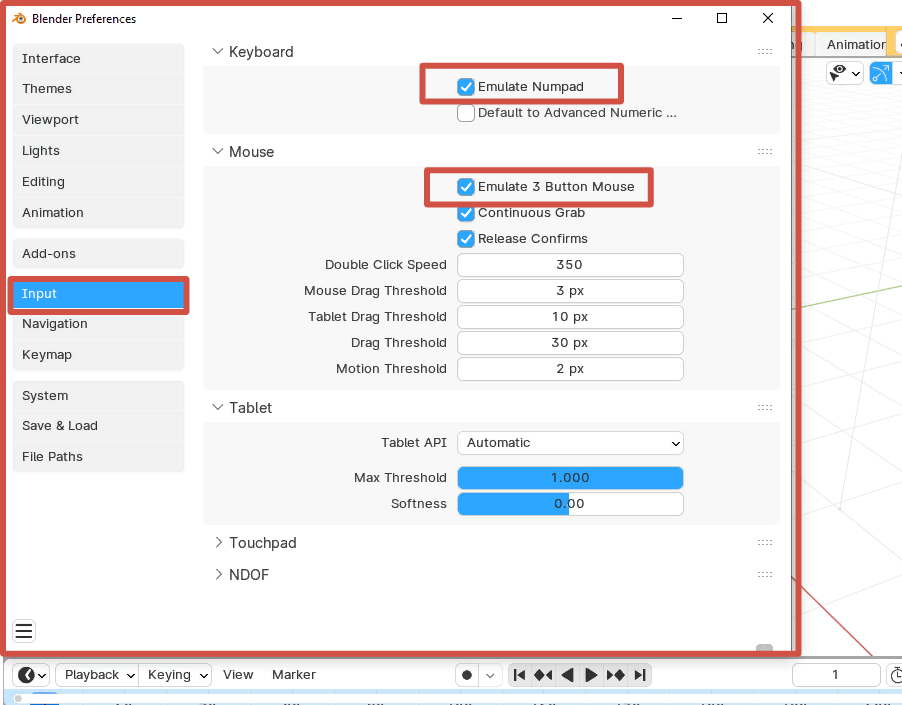The width and height of the screenshot is (902, 705).
Task: Jump to the timeline end frame
Action: point(640,675)
